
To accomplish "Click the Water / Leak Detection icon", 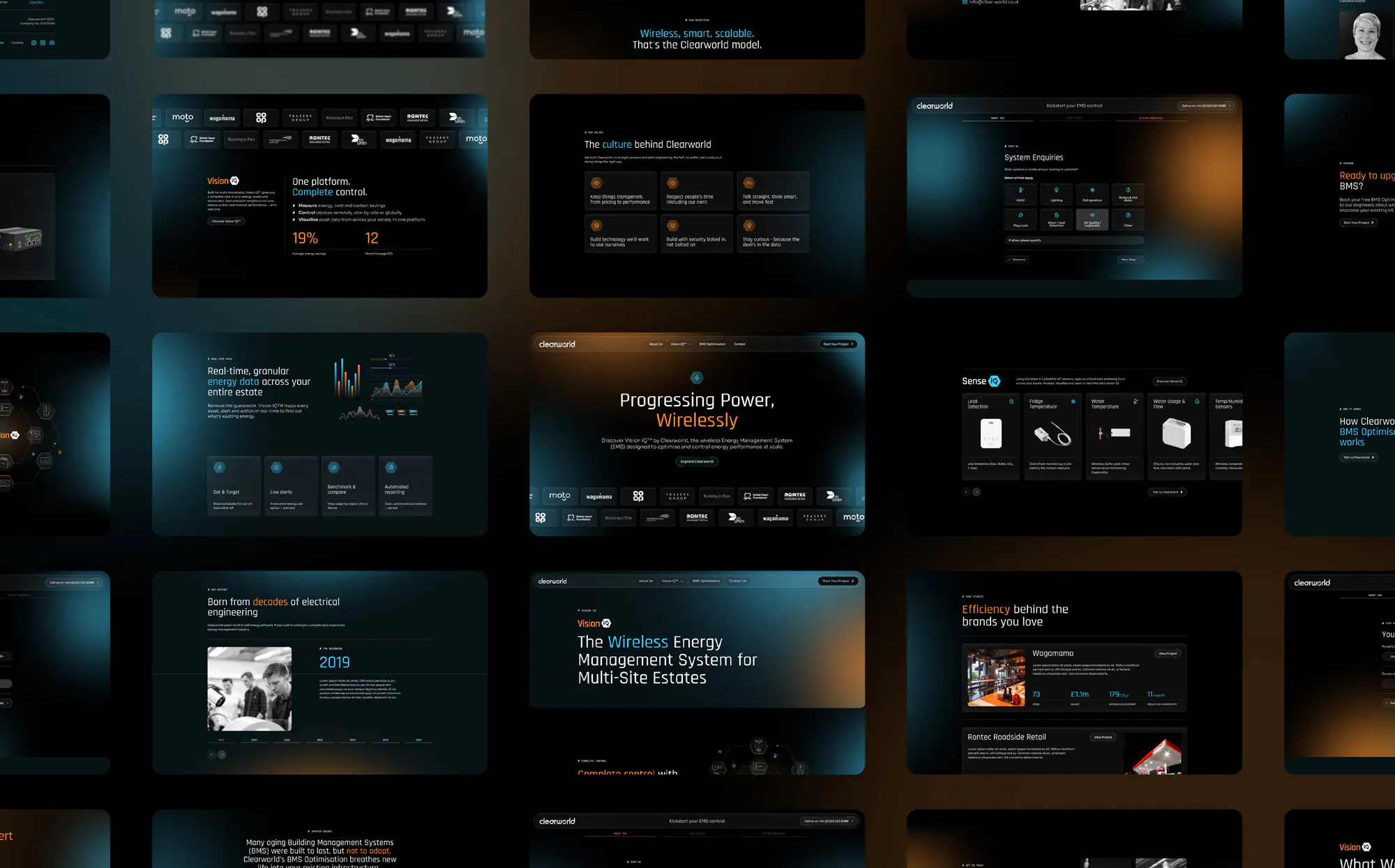I will pyautogui.click(x=1057, y=215).
